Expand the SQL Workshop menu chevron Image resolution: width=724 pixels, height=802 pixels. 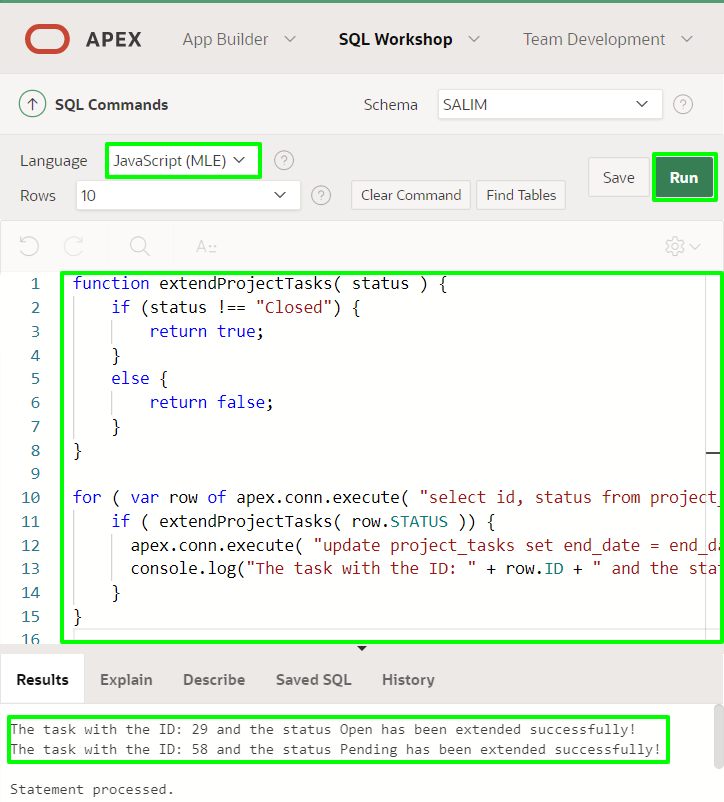[474, 39]
